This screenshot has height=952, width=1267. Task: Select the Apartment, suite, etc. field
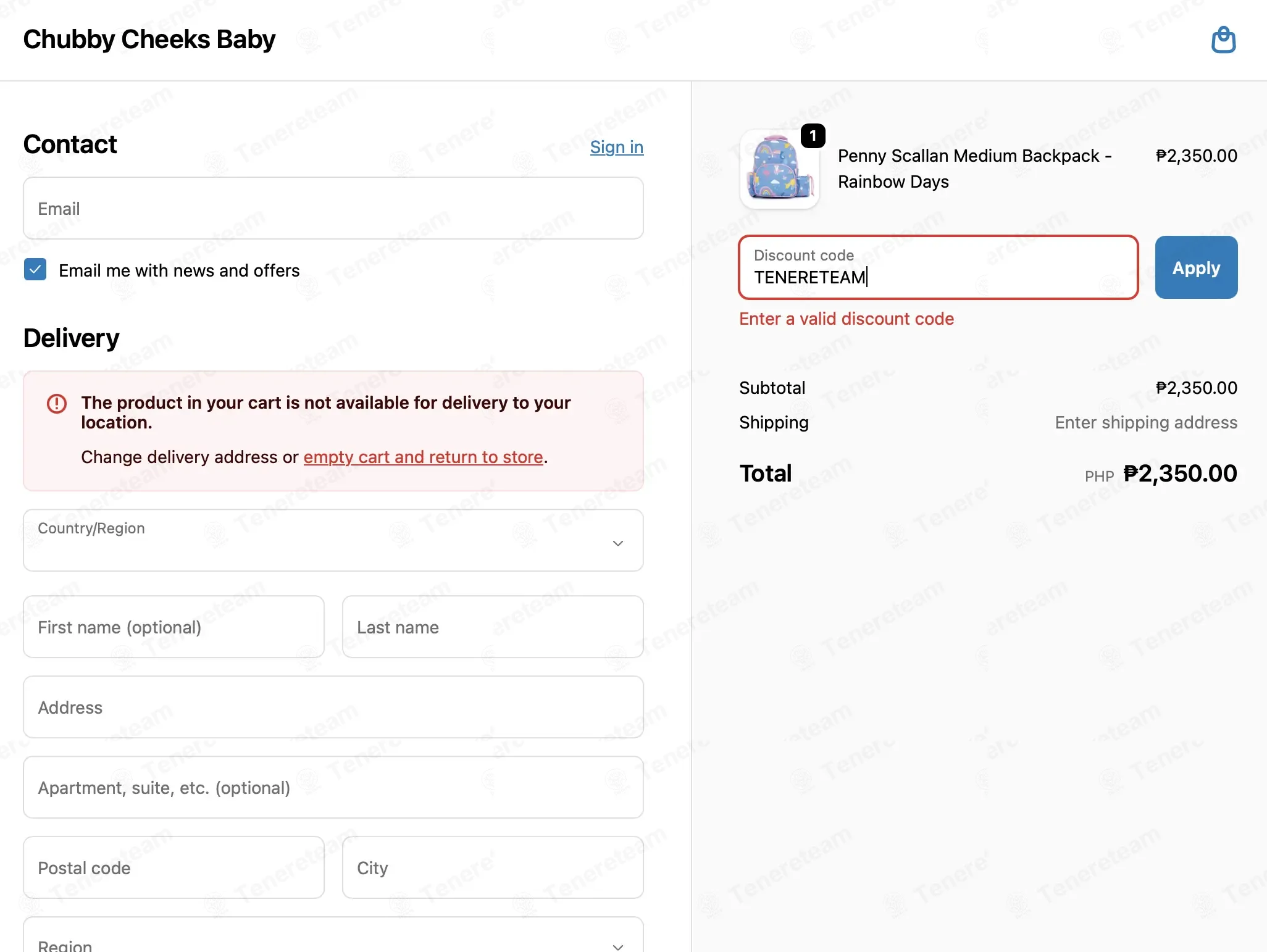click(333, 787)
